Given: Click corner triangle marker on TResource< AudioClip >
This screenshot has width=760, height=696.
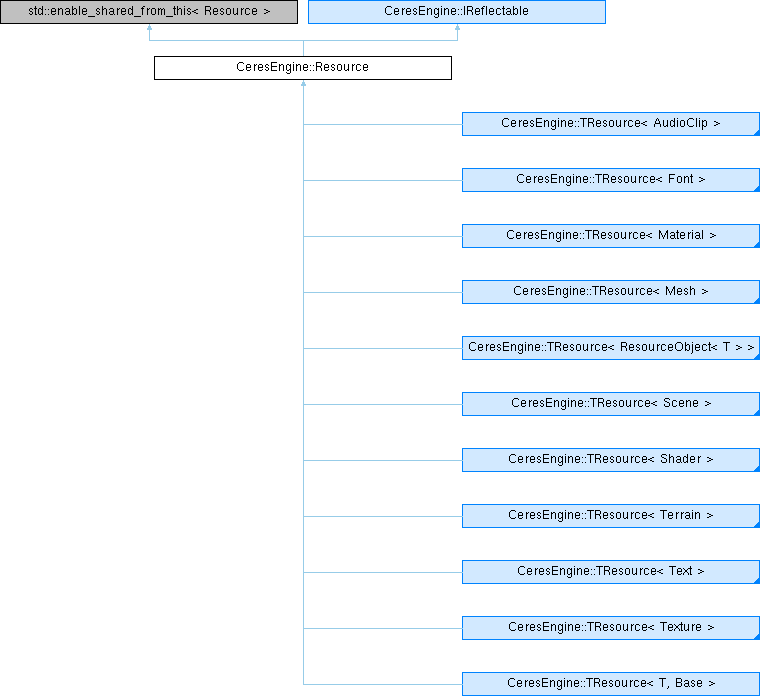Looking at the screenshot, I should [756, 133].
